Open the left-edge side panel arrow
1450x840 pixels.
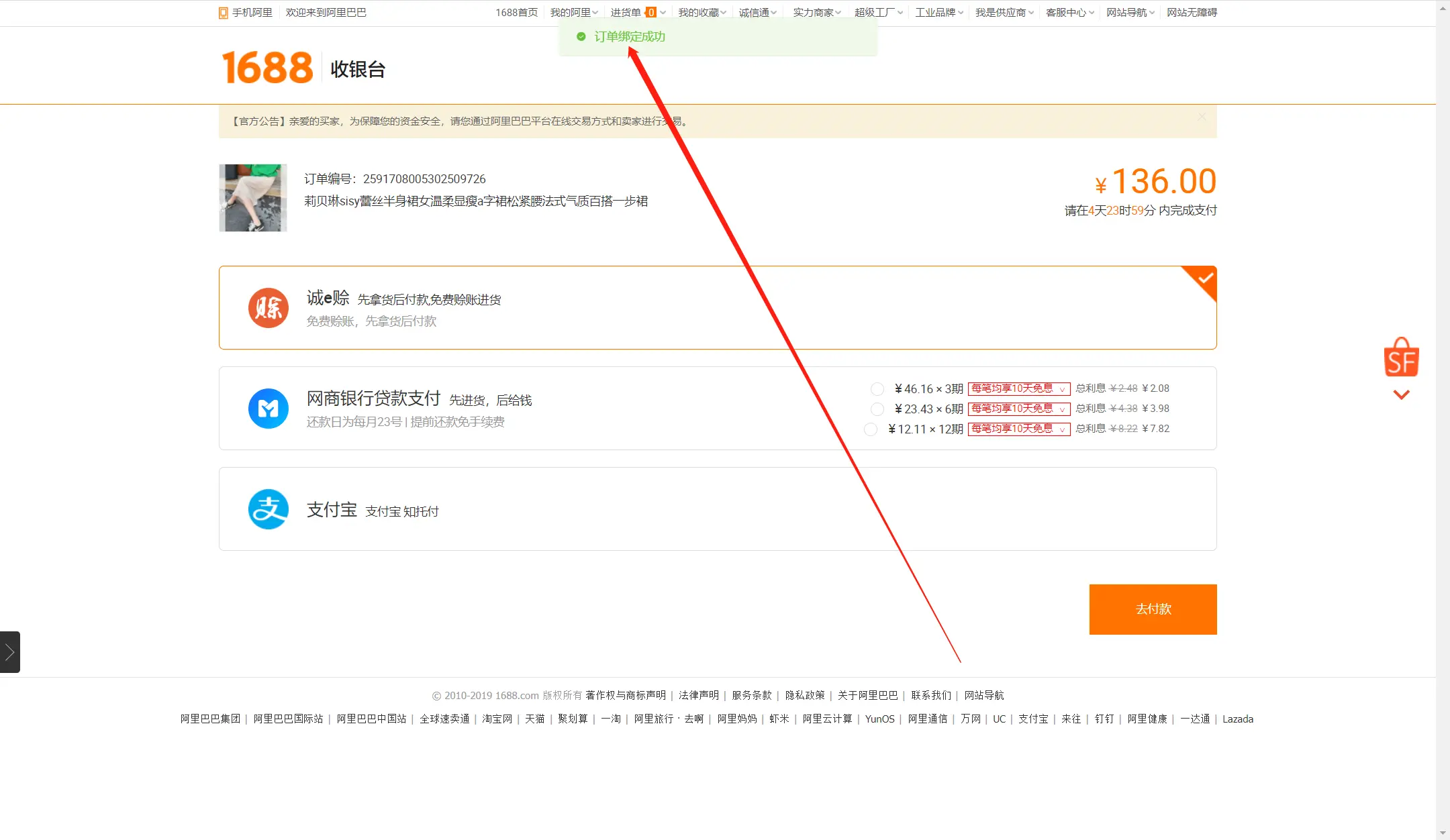pos(10,651)
